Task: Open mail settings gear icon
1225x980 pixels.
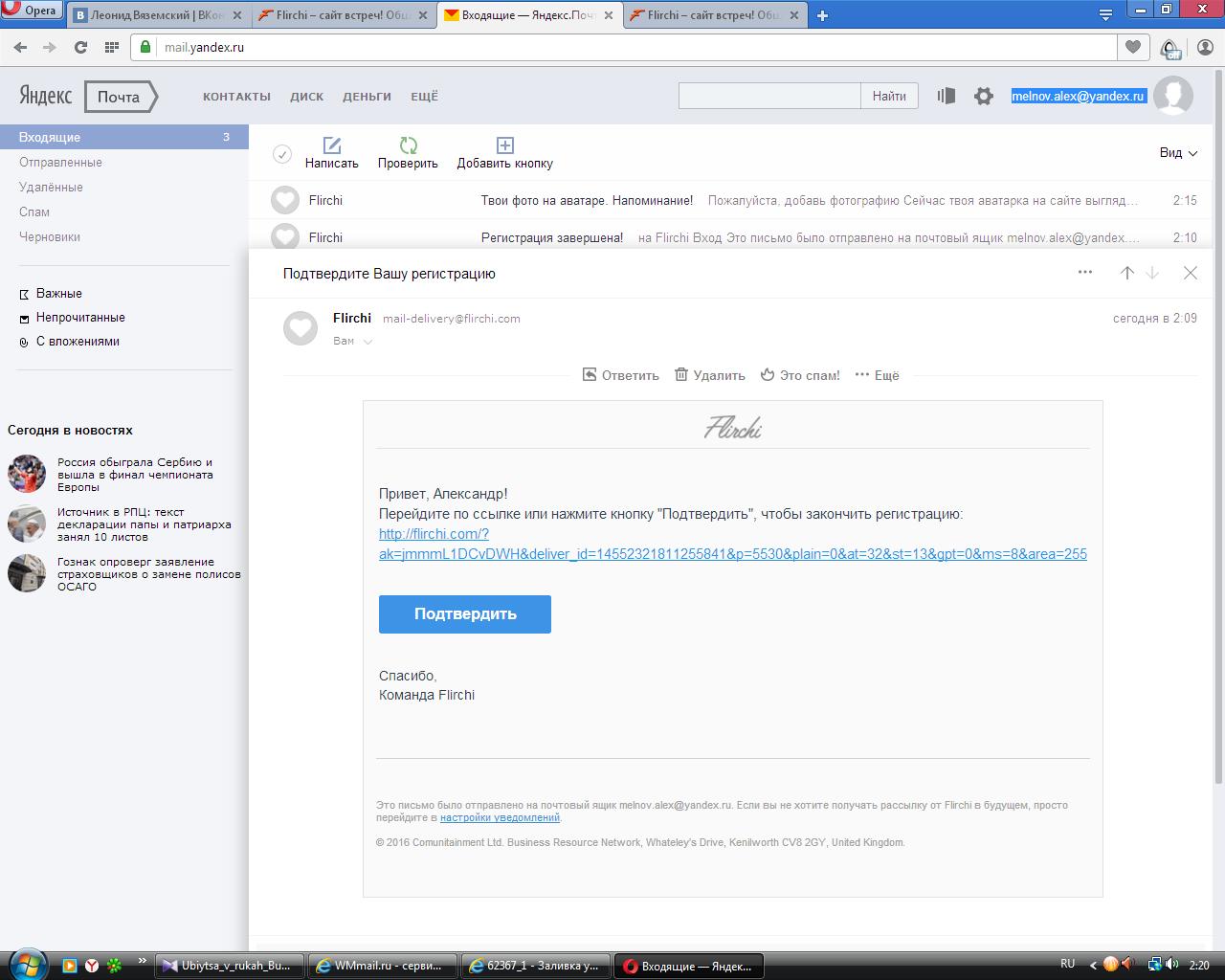Action: (984, 96)
